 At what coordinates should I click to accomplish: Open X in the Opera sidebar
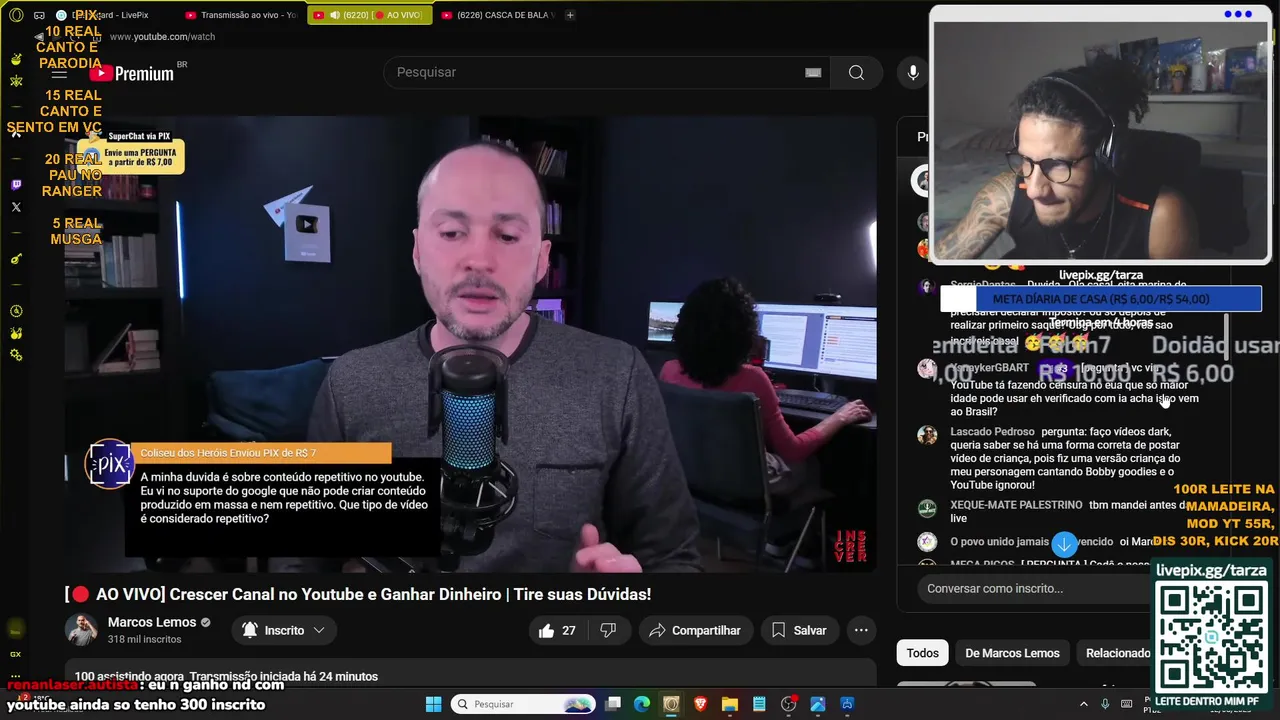(16, 207)
